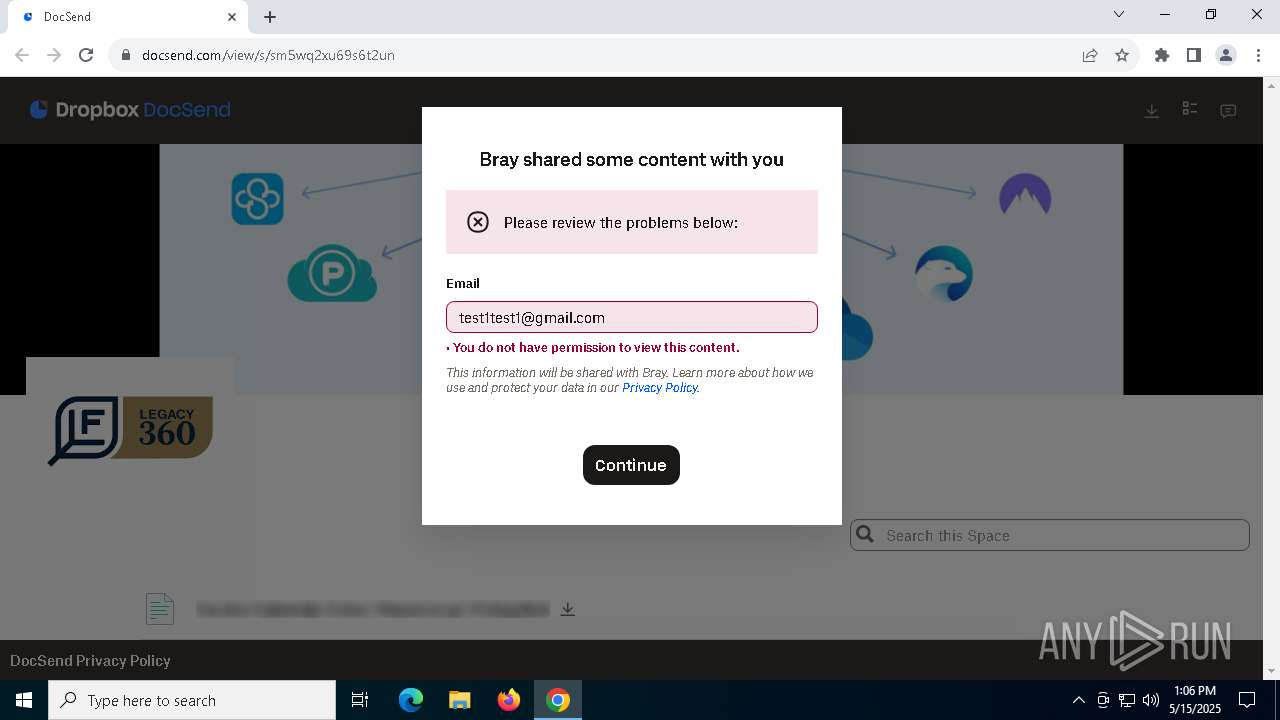Open the message icon in DocSend header
1280x720 pixels.
pos(1228,110)
